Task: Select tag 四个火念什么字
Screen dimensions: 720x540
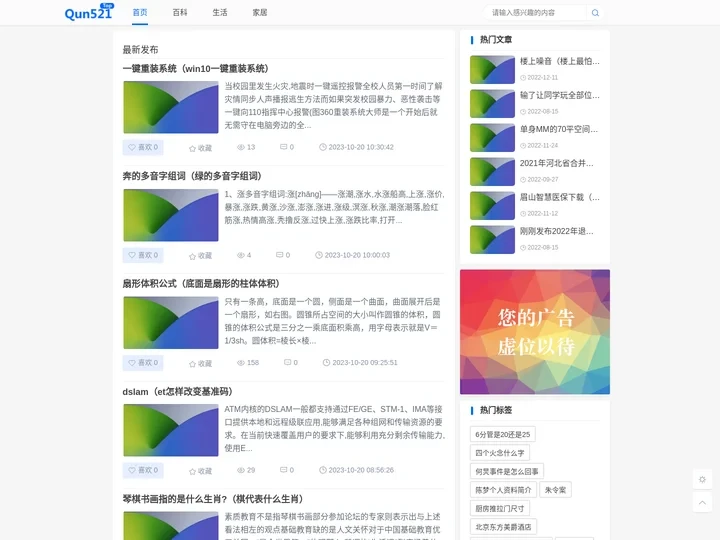Action: (500, 453)
